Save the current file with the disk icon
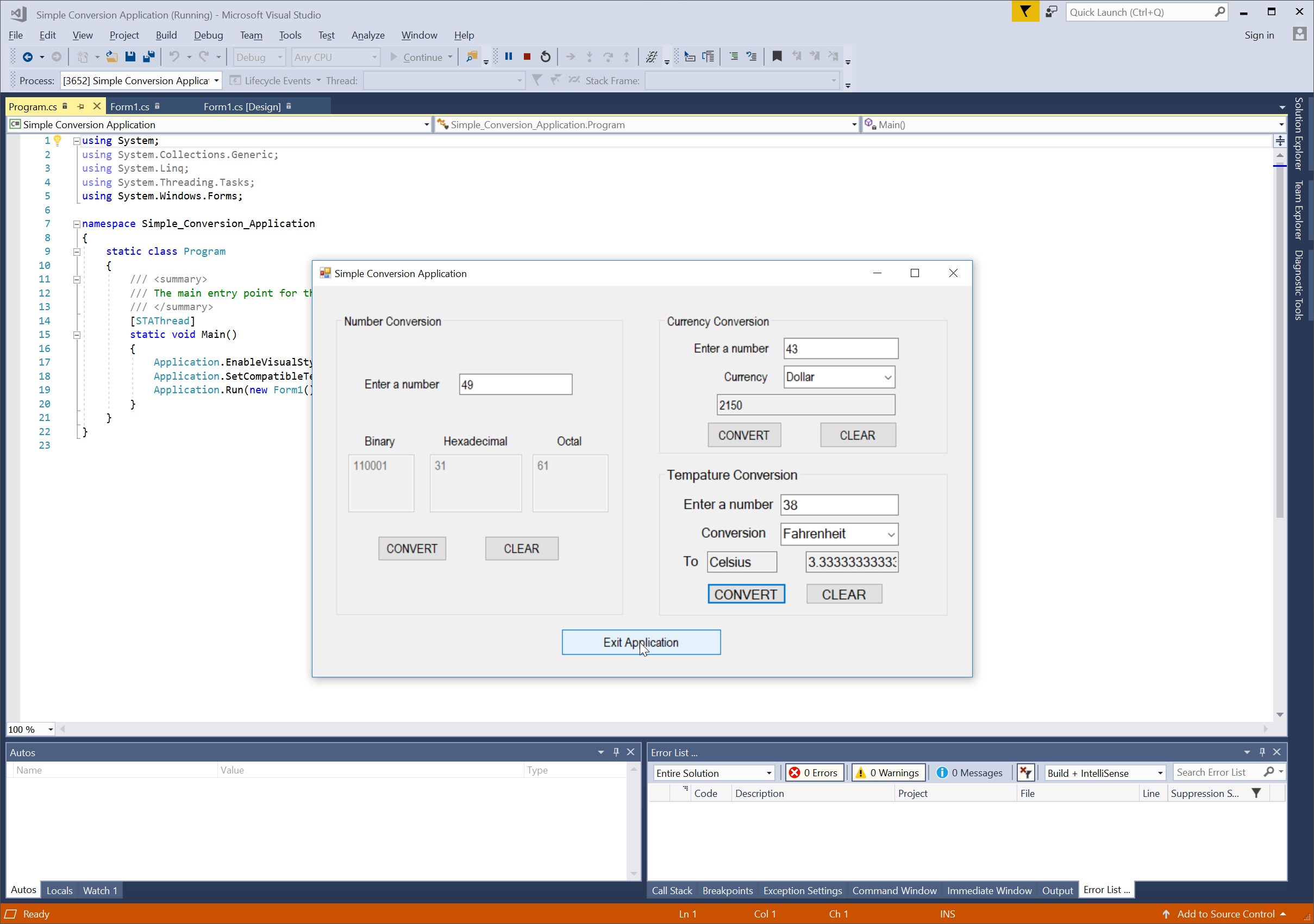 130,56
